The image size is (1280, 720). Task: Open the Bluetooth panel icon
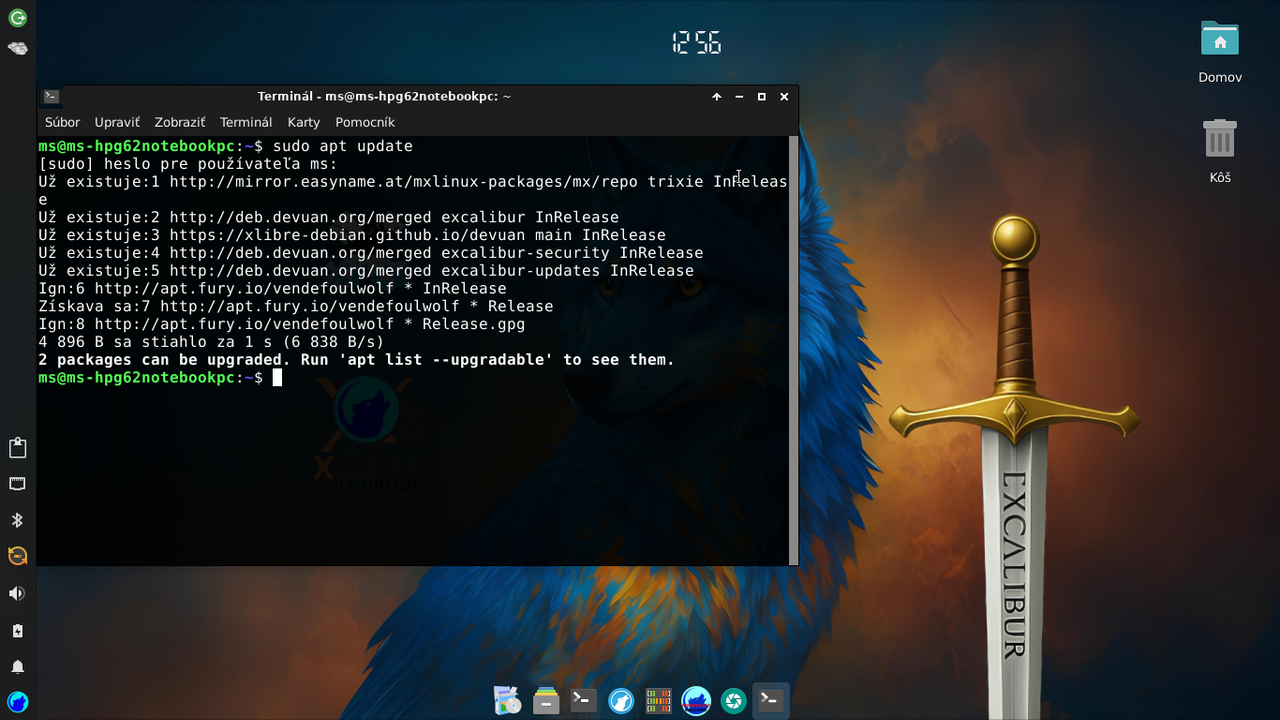click(17, 520)
